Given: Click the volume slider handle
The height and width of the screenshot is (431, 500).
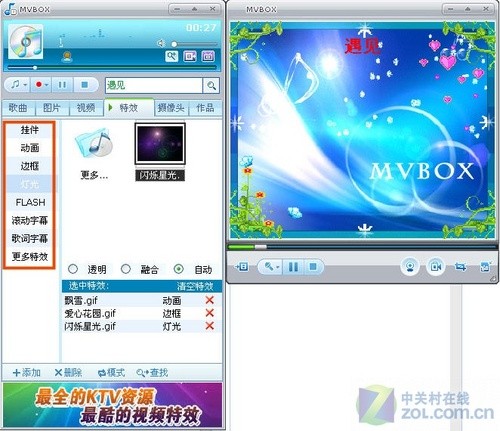Looking at the screenshot, I should coord(174,44).
